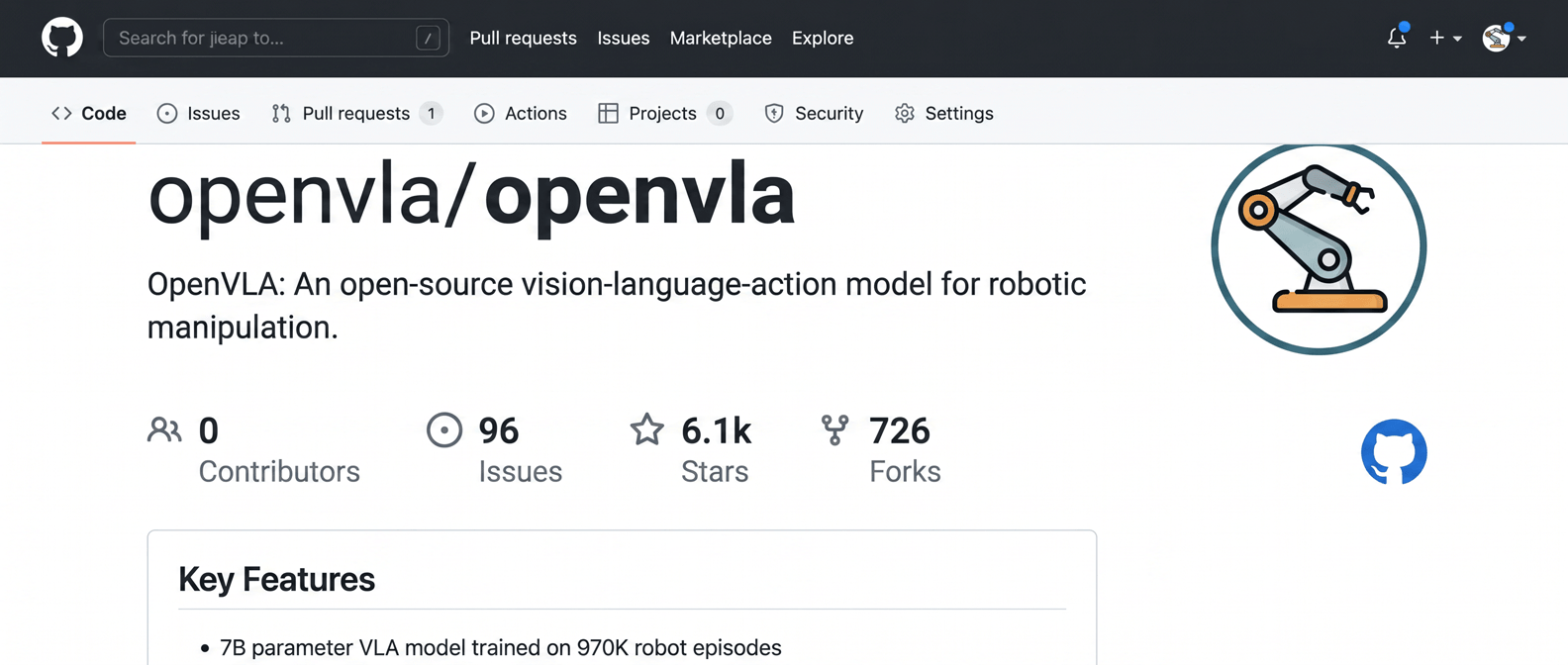
Task: Click the circle-dot icon beside Issues tab
Action: (167, 114)
